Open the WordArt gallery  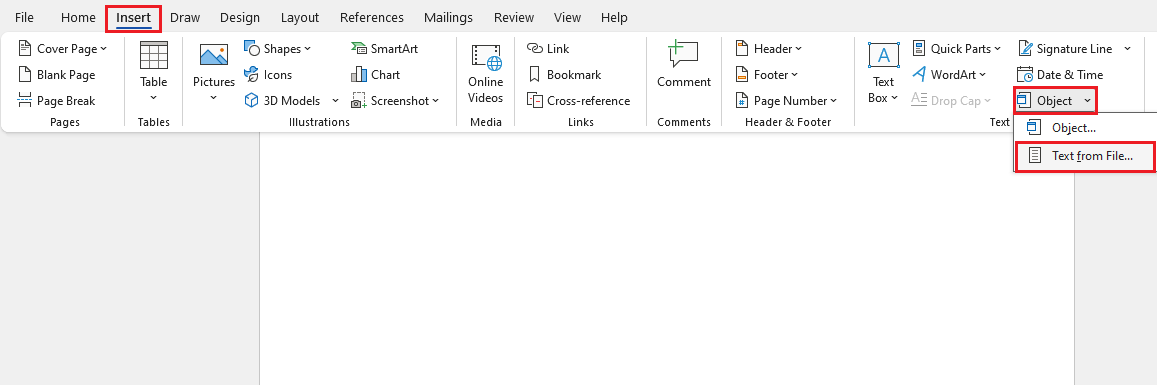click(949, 74)
